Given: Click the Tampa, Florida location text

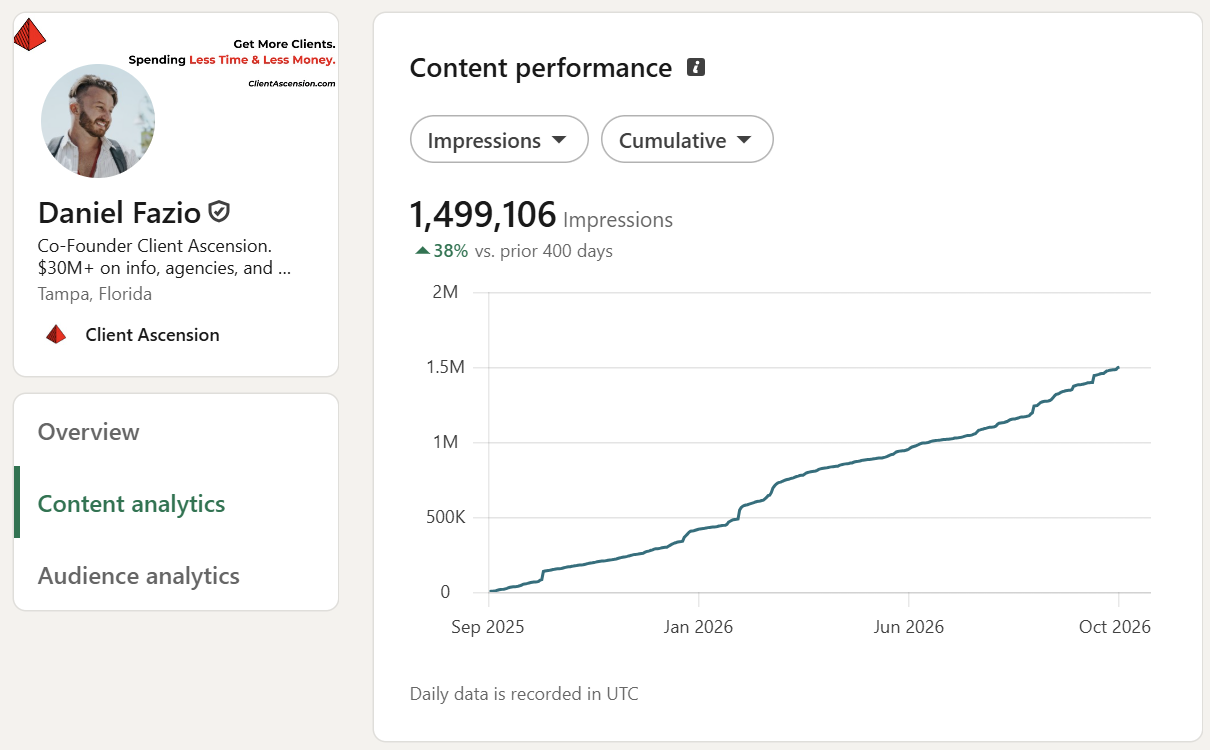Looking at the screenshot, I should pyautogui.click(x=95, y=294).
